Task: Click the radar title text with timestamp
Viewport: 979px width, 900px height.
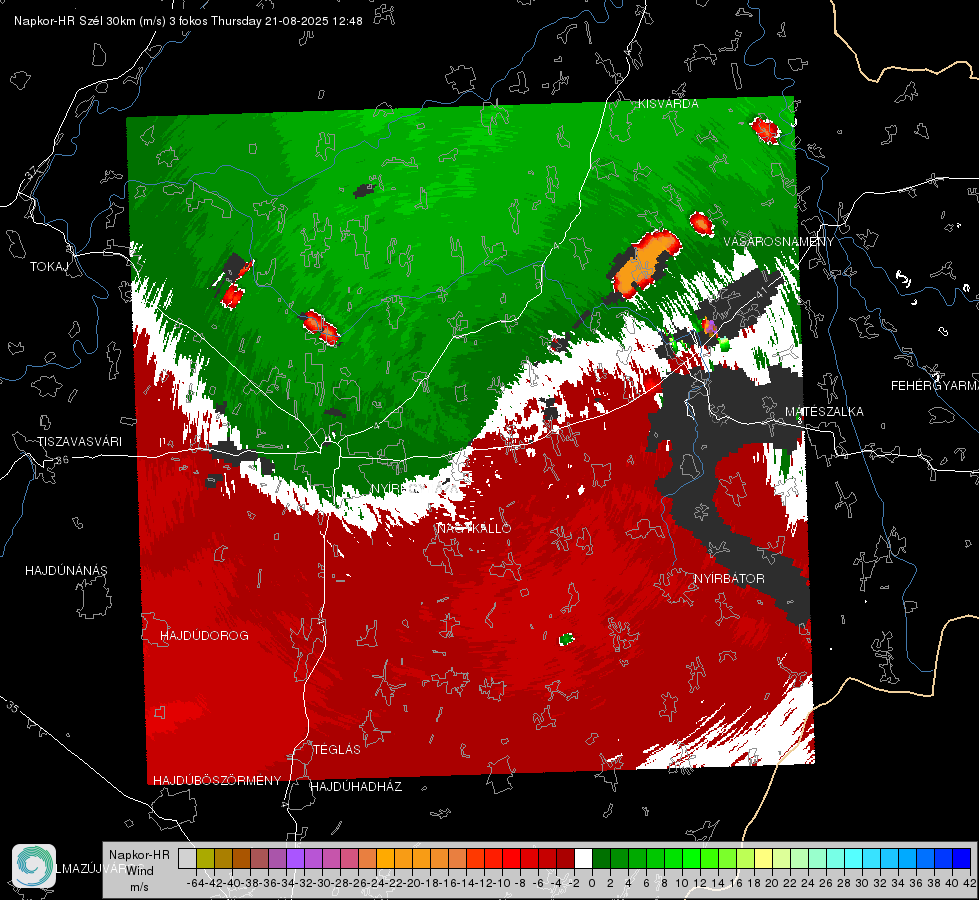Action: pos(188,21)
